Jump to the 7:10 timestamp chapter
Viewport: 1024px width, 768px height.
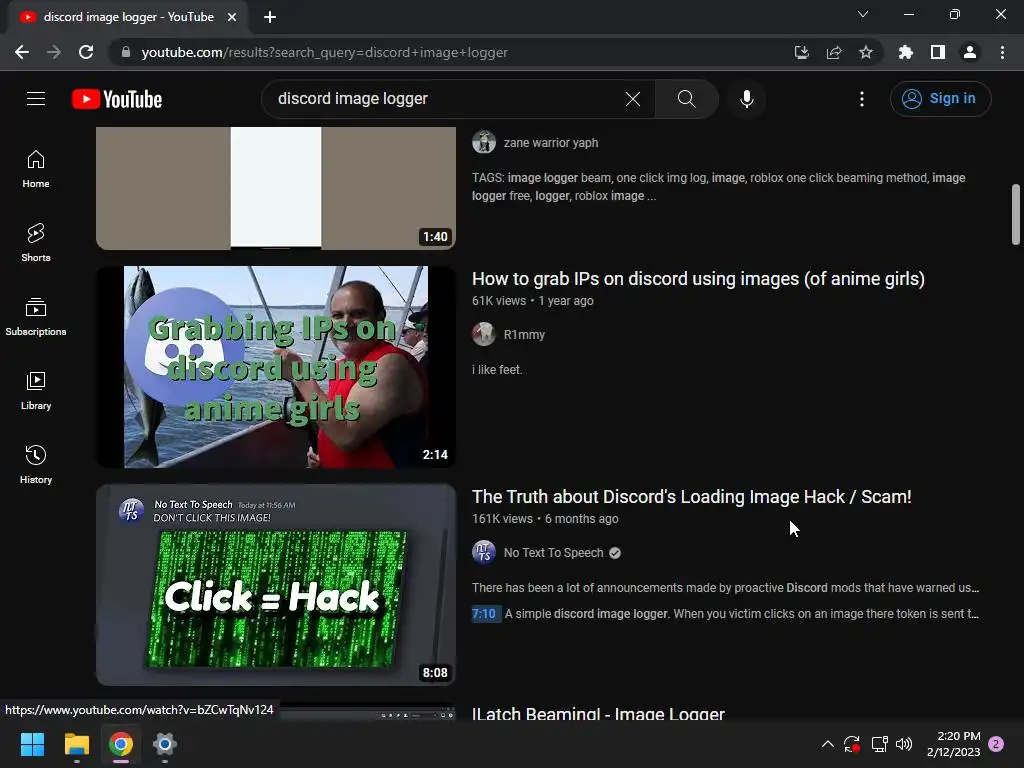(x=484, y=614)
